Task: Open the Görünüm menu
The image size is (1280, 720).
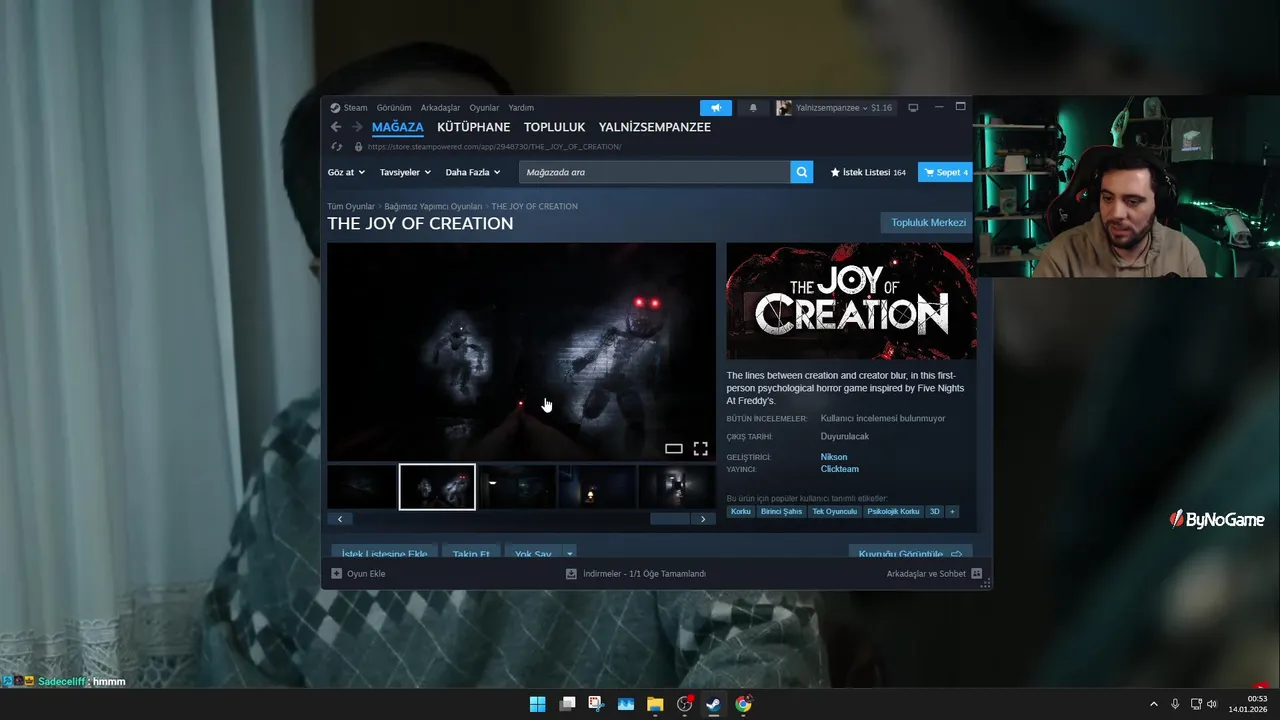Action: [394, 108]
